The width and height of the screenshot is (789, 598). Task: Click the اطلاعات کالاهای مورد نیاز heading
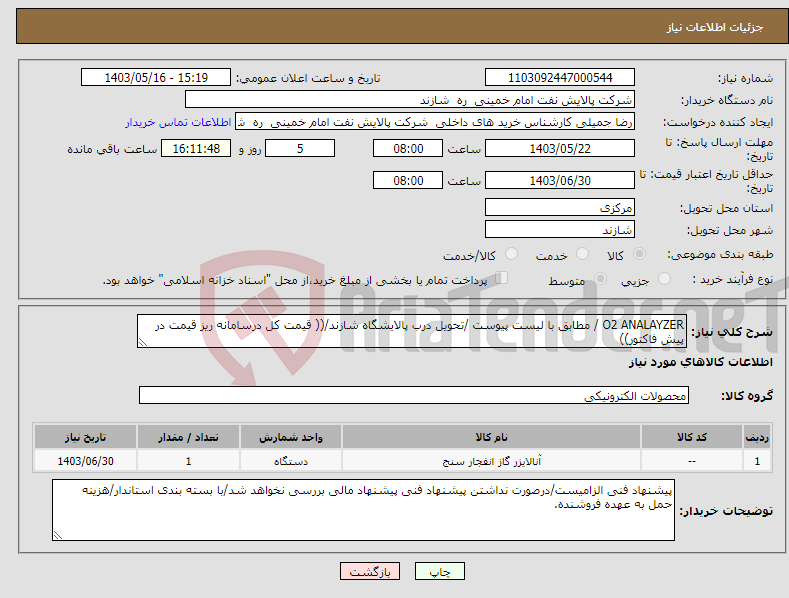tap(700, 362)
